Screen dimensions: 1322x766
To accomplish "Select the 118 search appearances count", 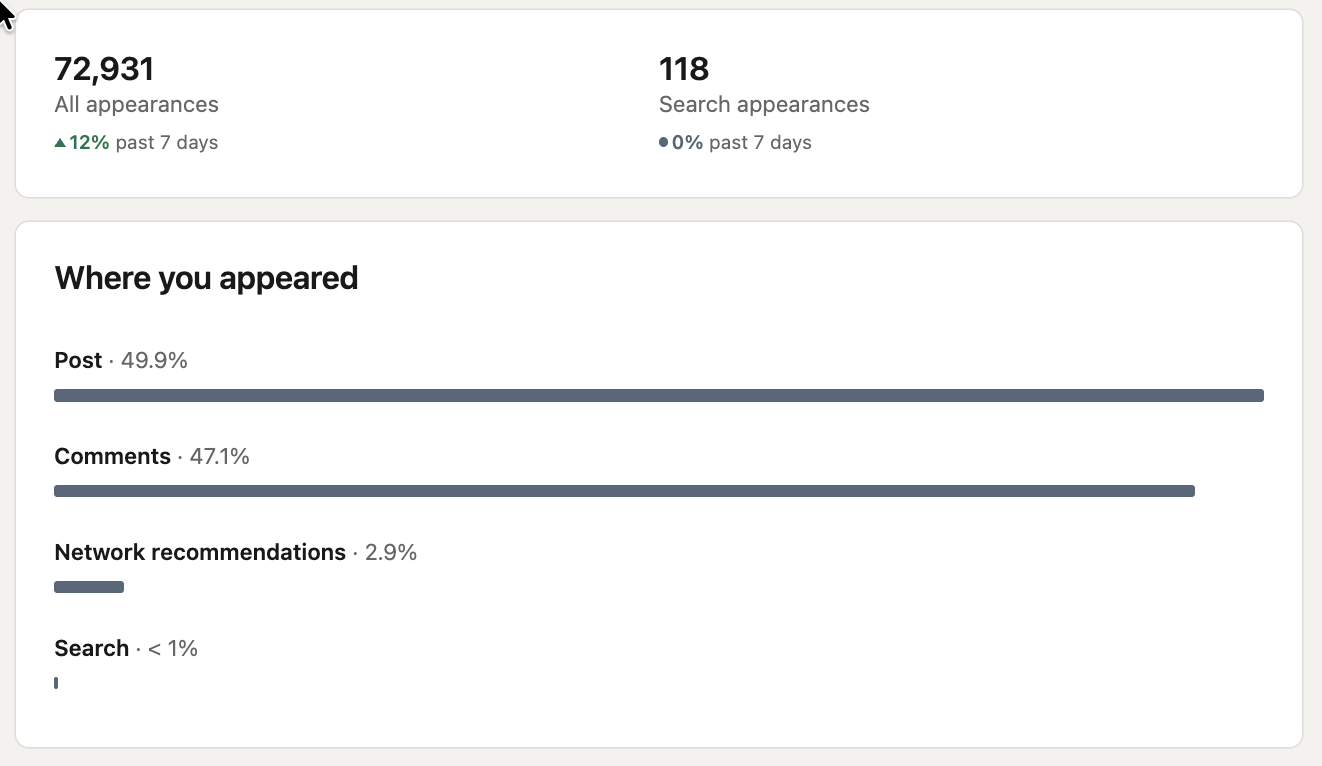I will pos(684,69).
